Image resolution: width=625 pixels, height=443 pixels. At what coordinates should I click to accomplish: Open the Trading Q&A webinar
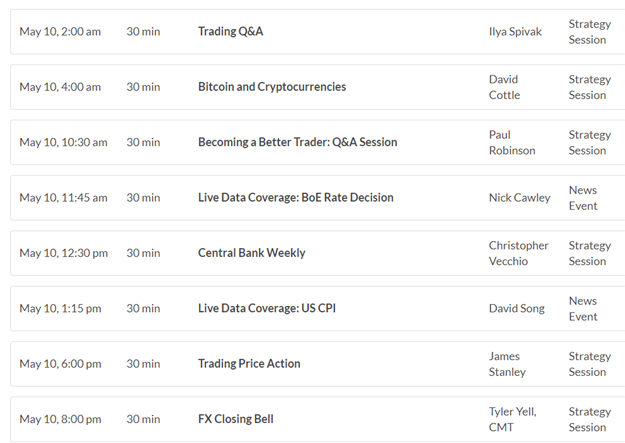click(x=230, y=32)
